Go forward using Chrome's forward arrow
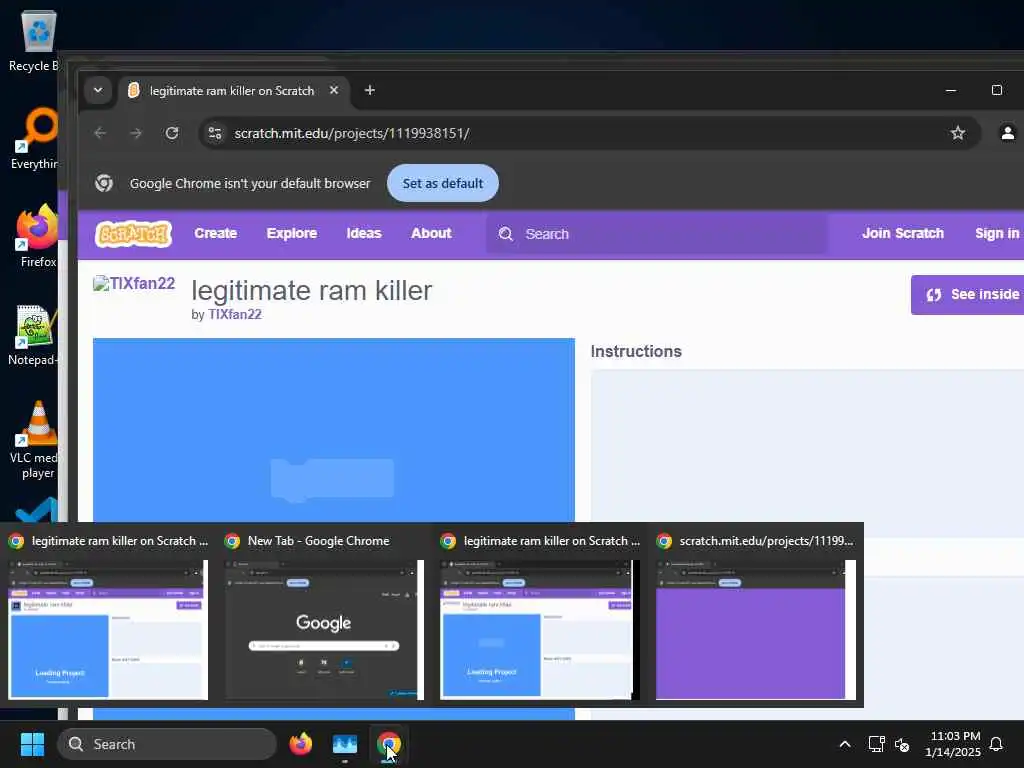This screenshot has height=768, width=1024. coord(136,133)
